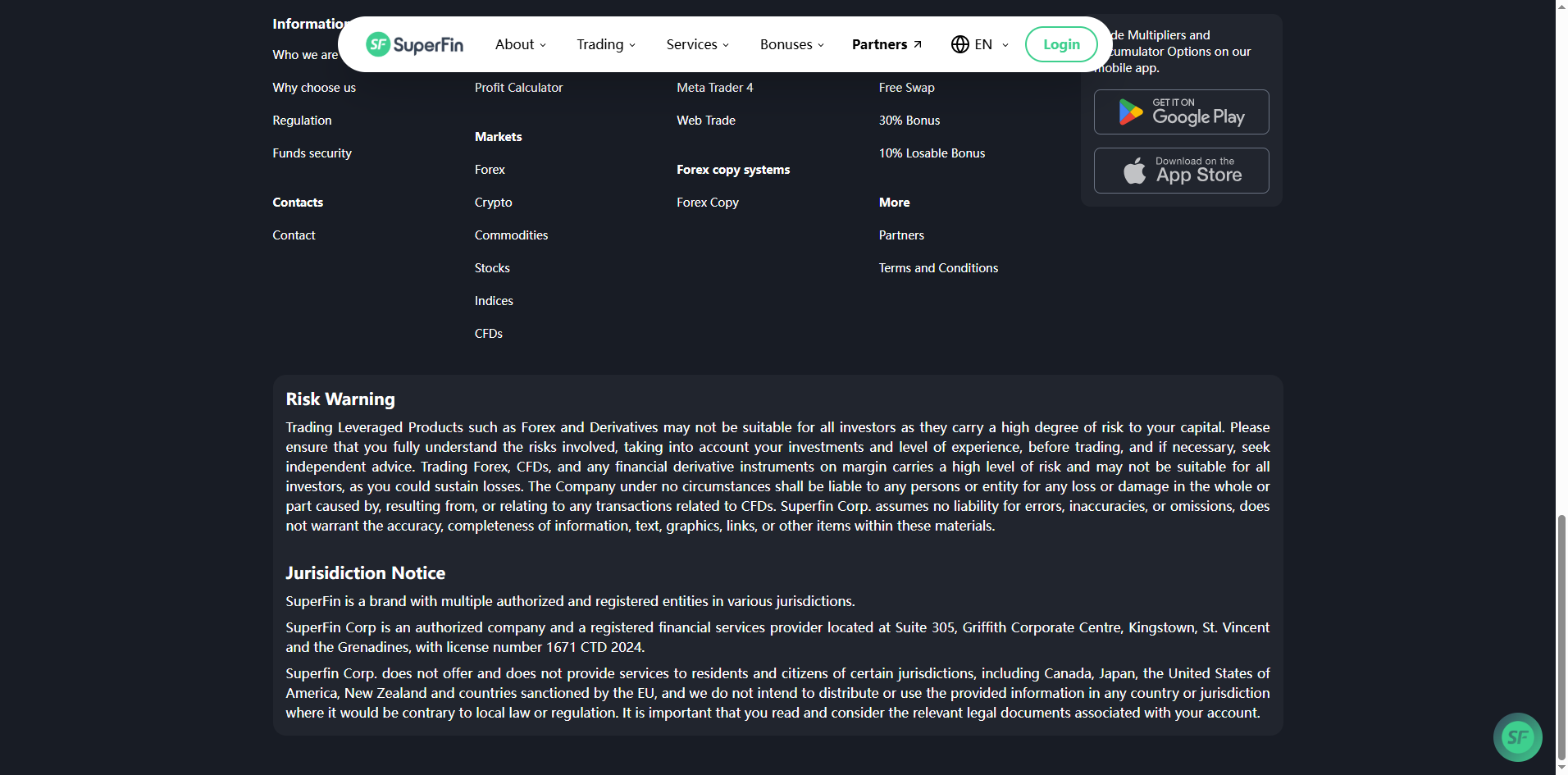Image resolution: width=1568 pixels, height=775 pixels.
Task: Click the Contacts footer heading
Action: tap(298, 203)
